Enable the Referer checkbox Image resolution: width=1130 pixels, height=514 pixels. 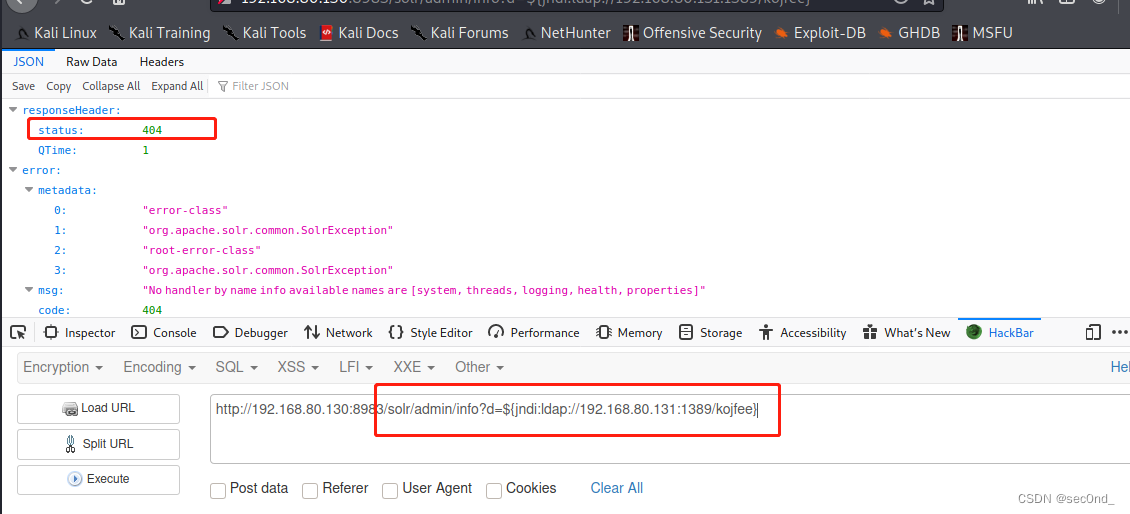(310, 491)
